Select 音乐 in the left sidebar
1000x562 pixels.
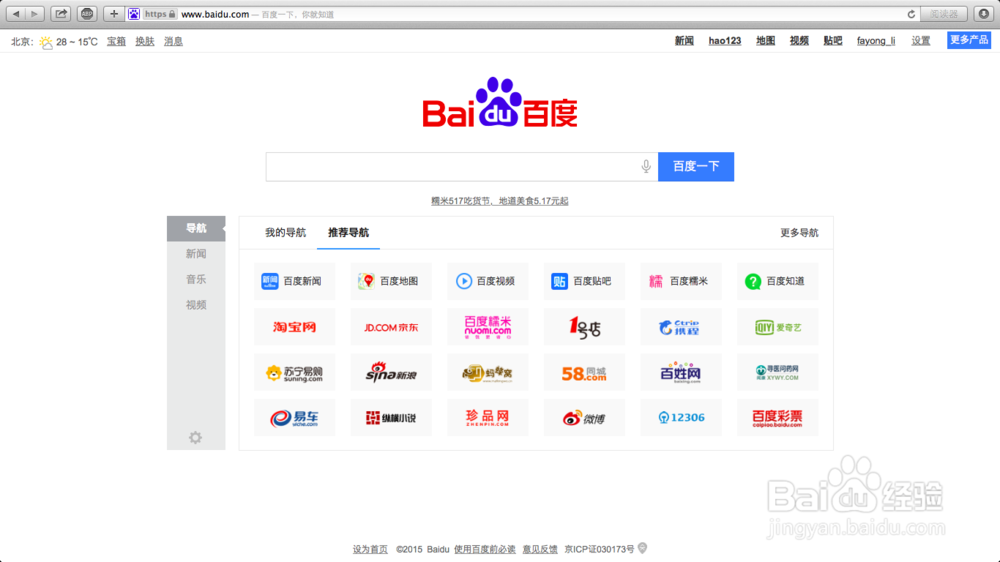196,279
